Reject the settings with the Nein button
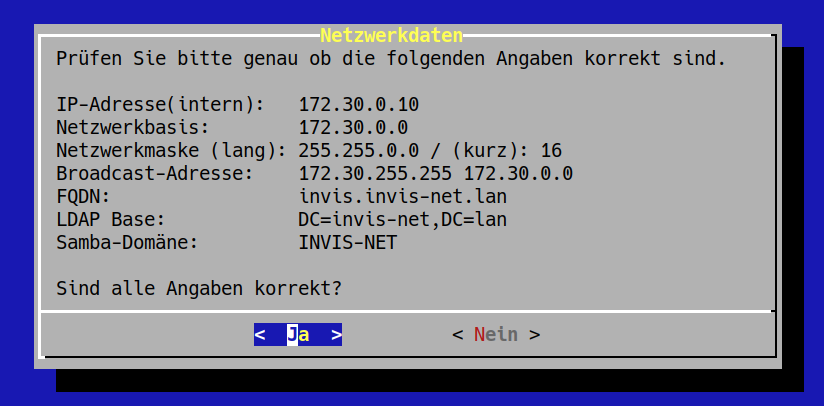This screenshot has width=824, height=406. pyautogui.click(x=496, y=335)
